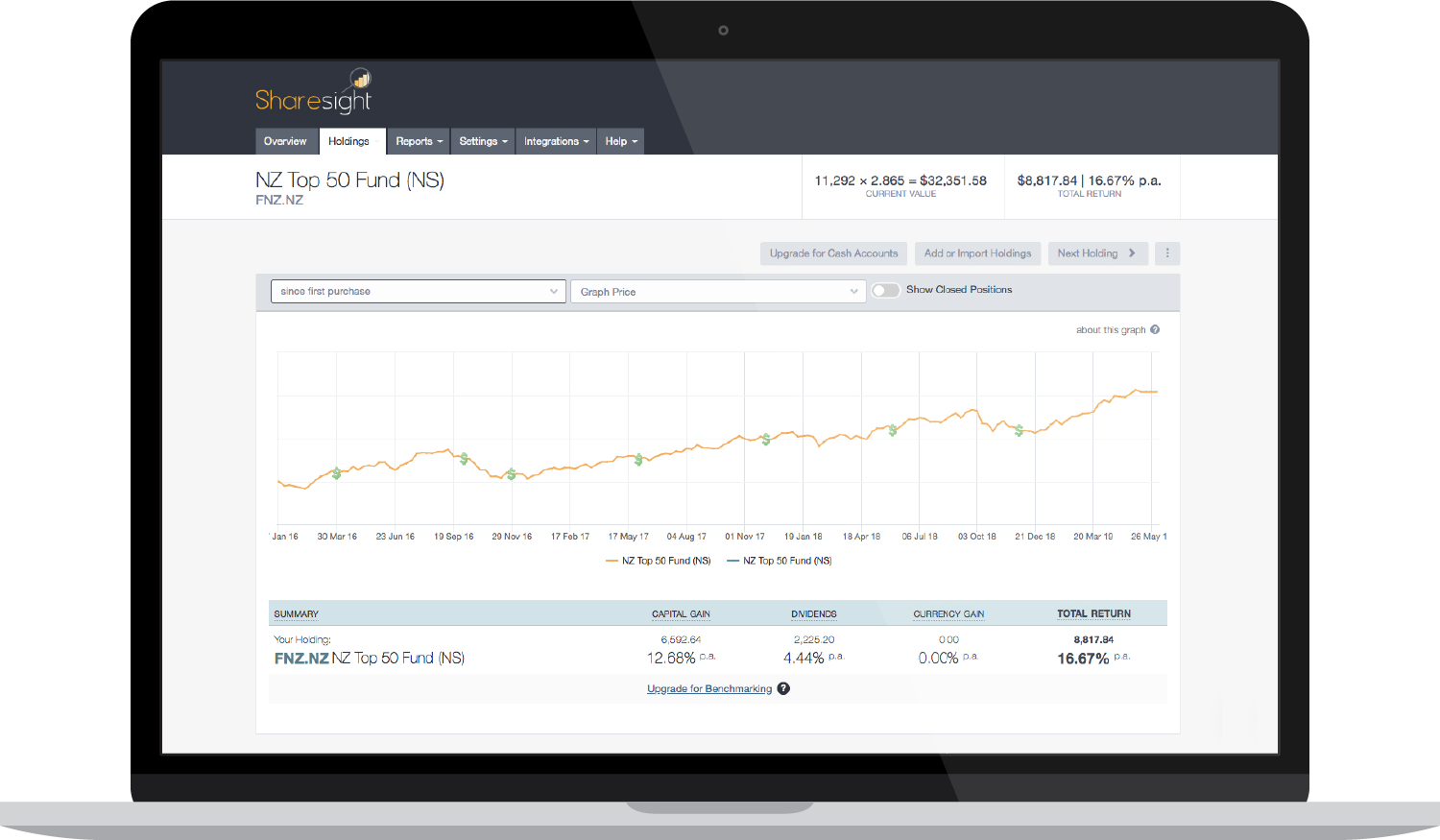Click DIVIDENDS column header
This screenshot has height=840, width=1440.
(814, 613)
